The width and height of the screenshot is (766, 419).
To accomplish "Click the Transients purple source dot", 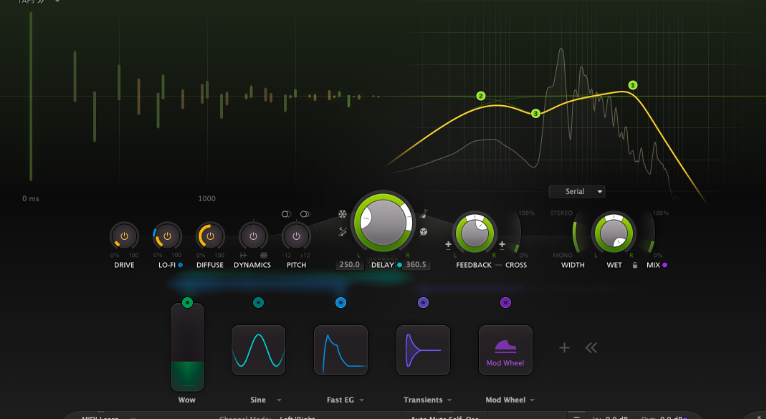I will coord(423,302).
